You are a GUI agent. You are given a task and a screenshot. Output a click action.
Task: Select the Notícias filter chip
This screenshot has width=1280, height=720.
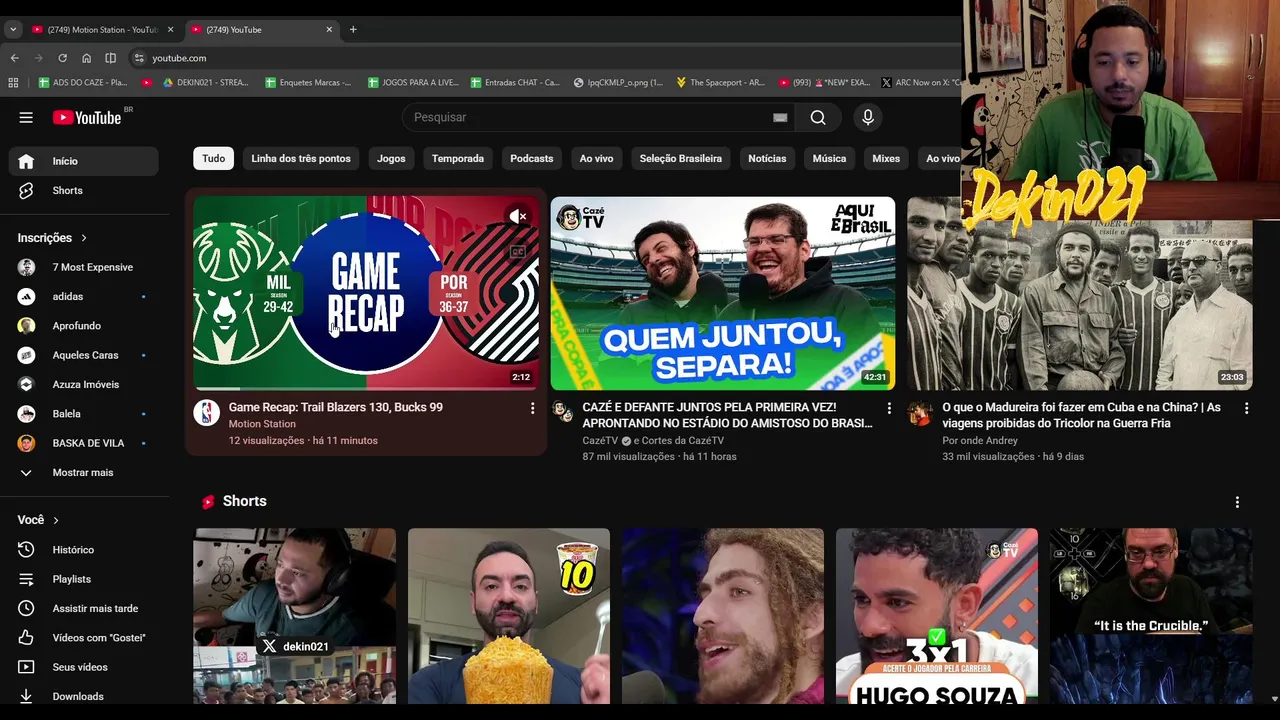767,158
